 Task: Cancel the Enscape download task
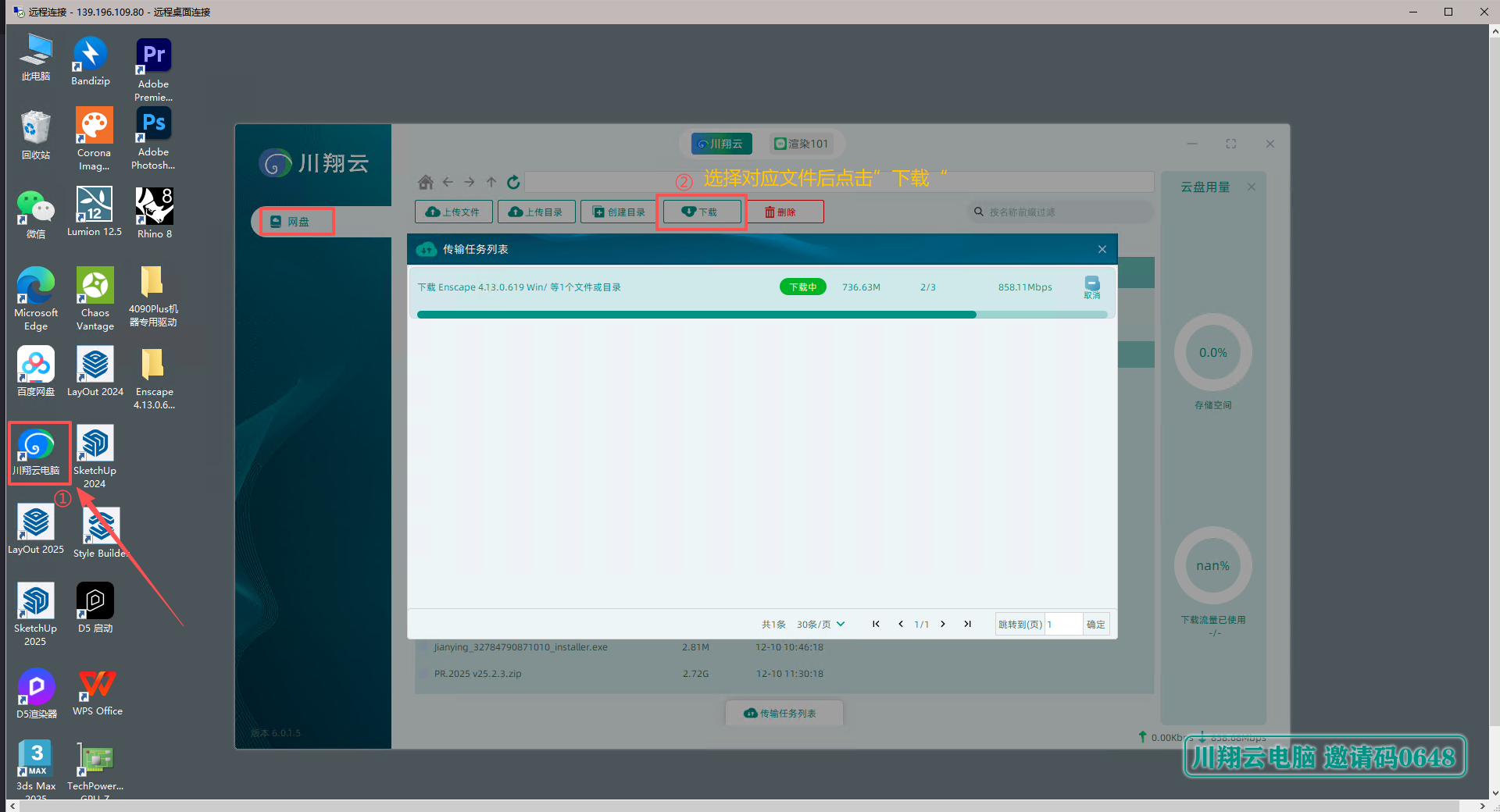[1092, 287]
